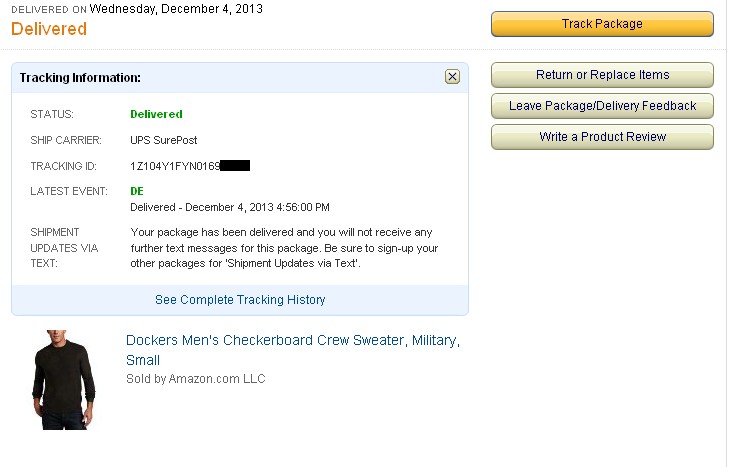
Task: Click the Delivered 4:56:00 PM timestamp line
Action: point(230,207)
